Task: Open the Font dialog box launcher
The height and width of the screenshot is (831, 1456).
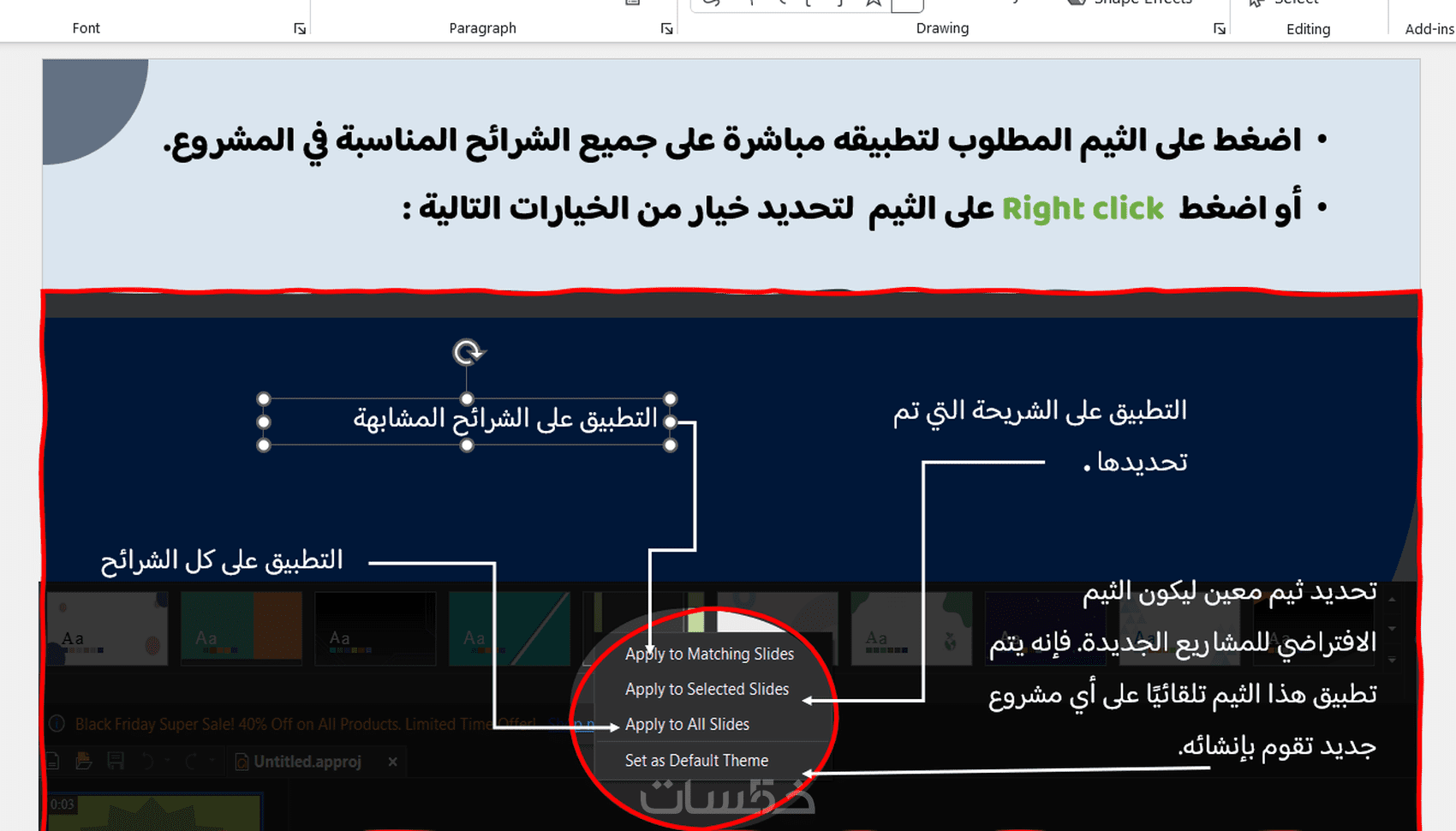Action: coord(300,29)
